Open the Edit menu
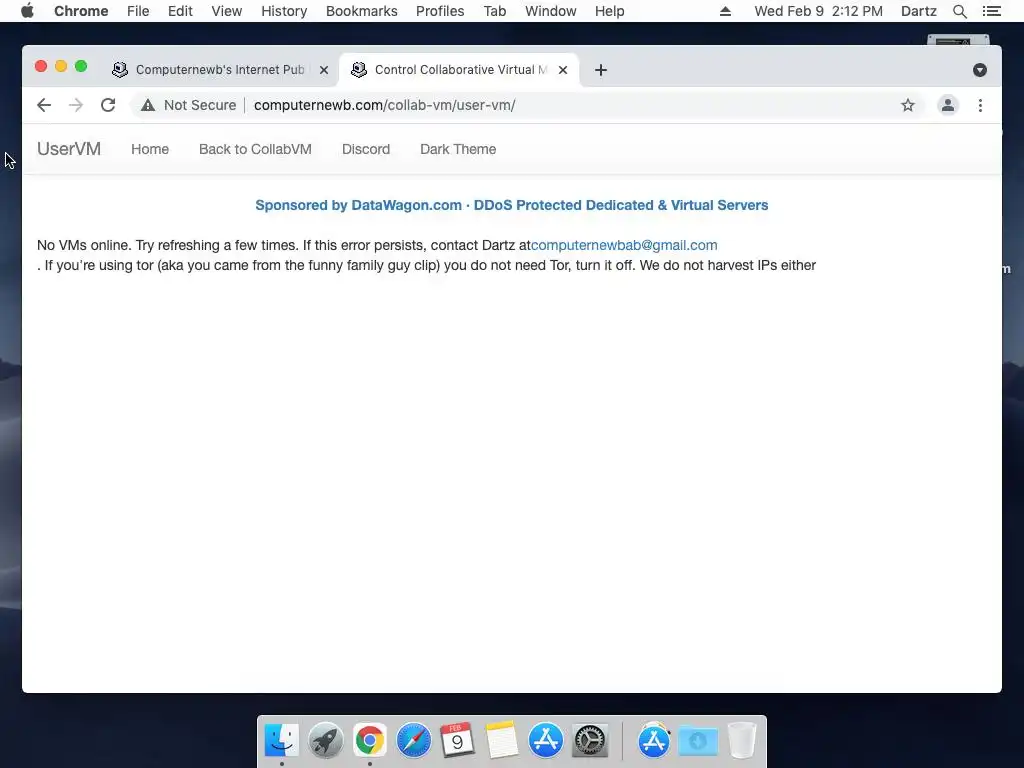This screenshot has height=768, width=1024. tap(180, 11)
